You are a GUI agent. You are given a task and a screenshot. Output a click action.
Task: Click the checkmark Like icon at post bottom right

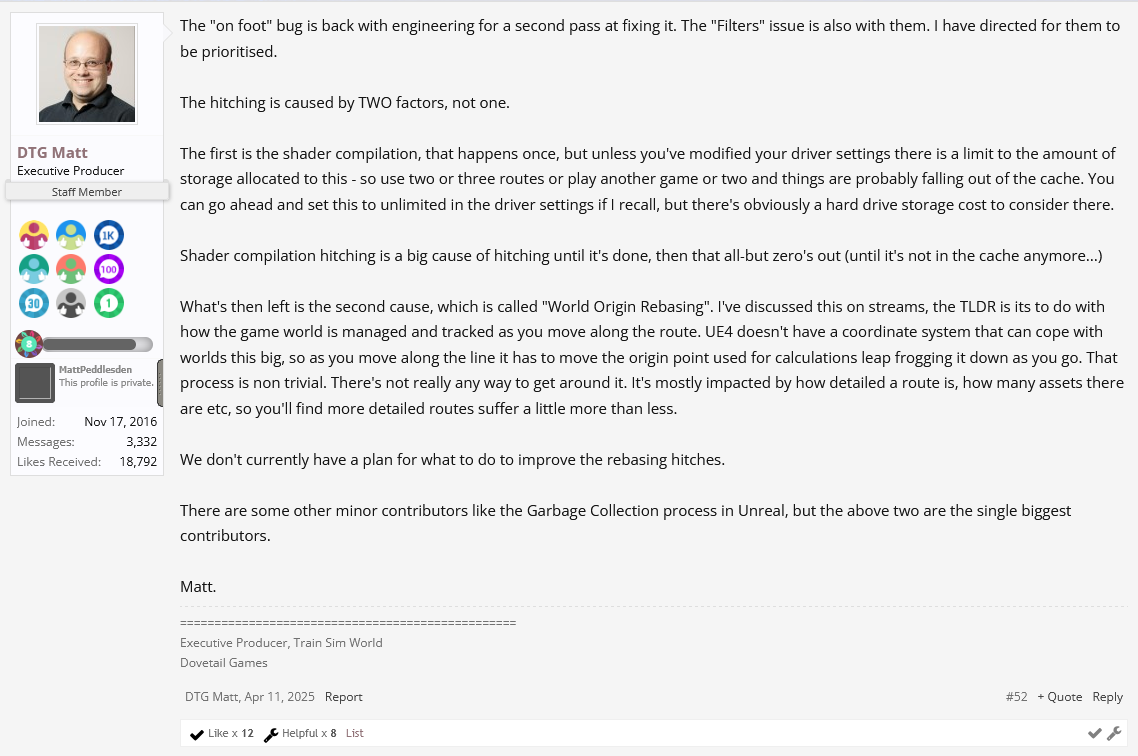coord(1094,734)
